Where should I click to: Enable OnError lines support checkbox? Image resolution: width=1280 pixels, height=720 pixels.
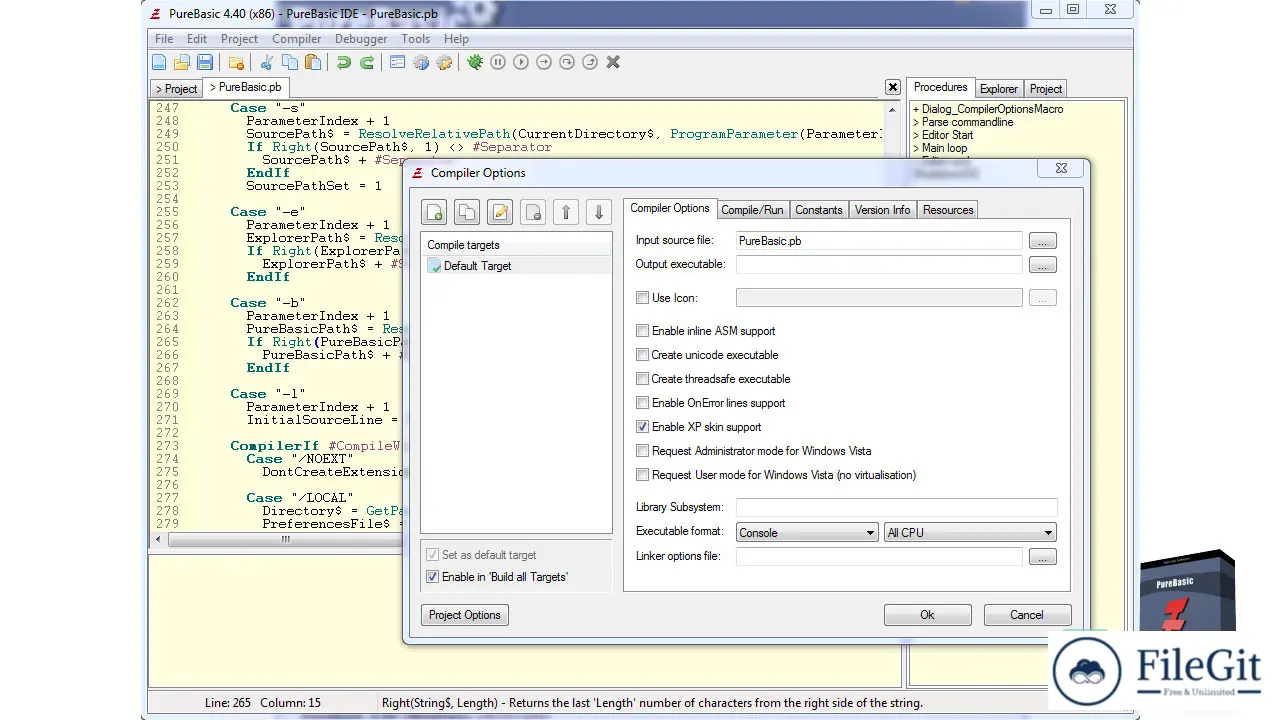[x=643, y=403]
